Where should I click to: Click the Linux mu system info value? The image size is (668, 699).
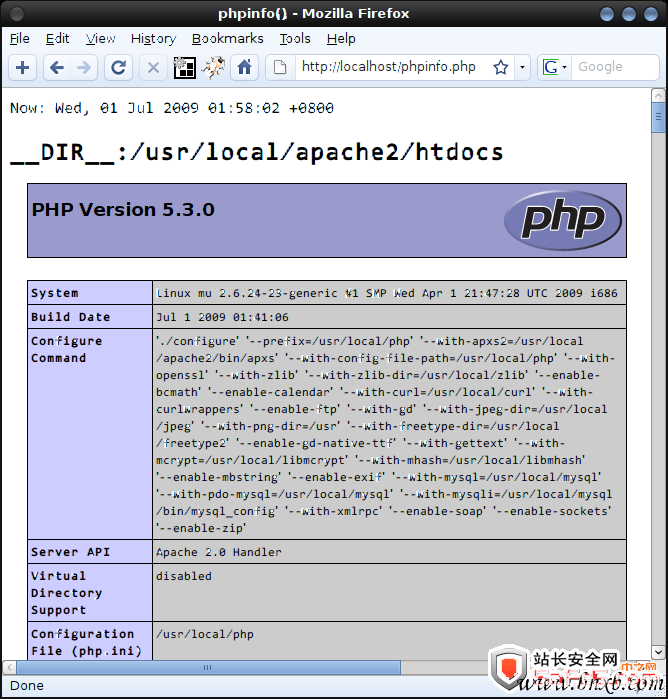(x=387, y=293)
